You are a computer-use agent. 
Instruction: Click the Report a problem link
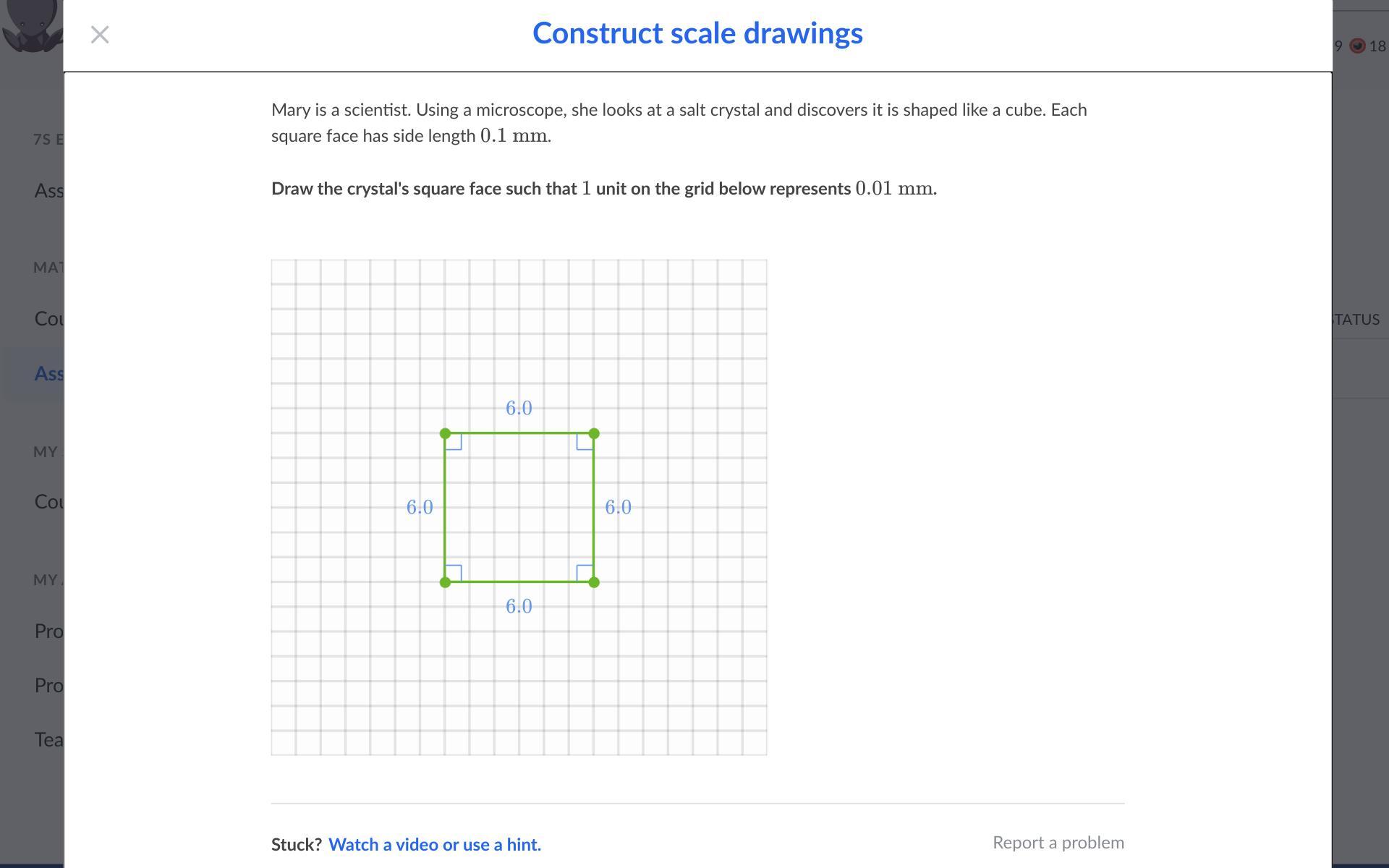pos(1058,843)
